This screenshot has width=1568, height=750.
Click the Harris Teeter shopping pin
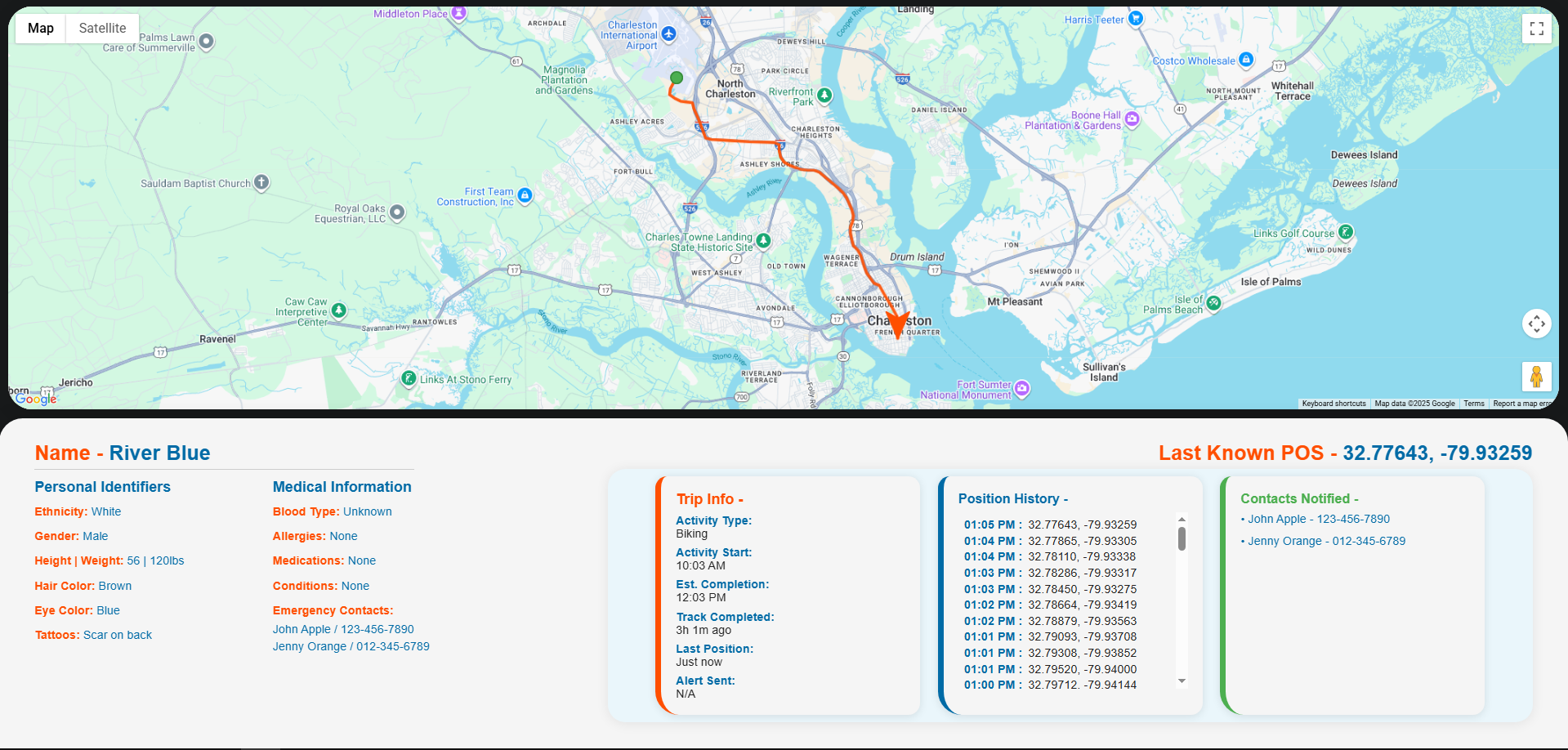point(1135,19)
